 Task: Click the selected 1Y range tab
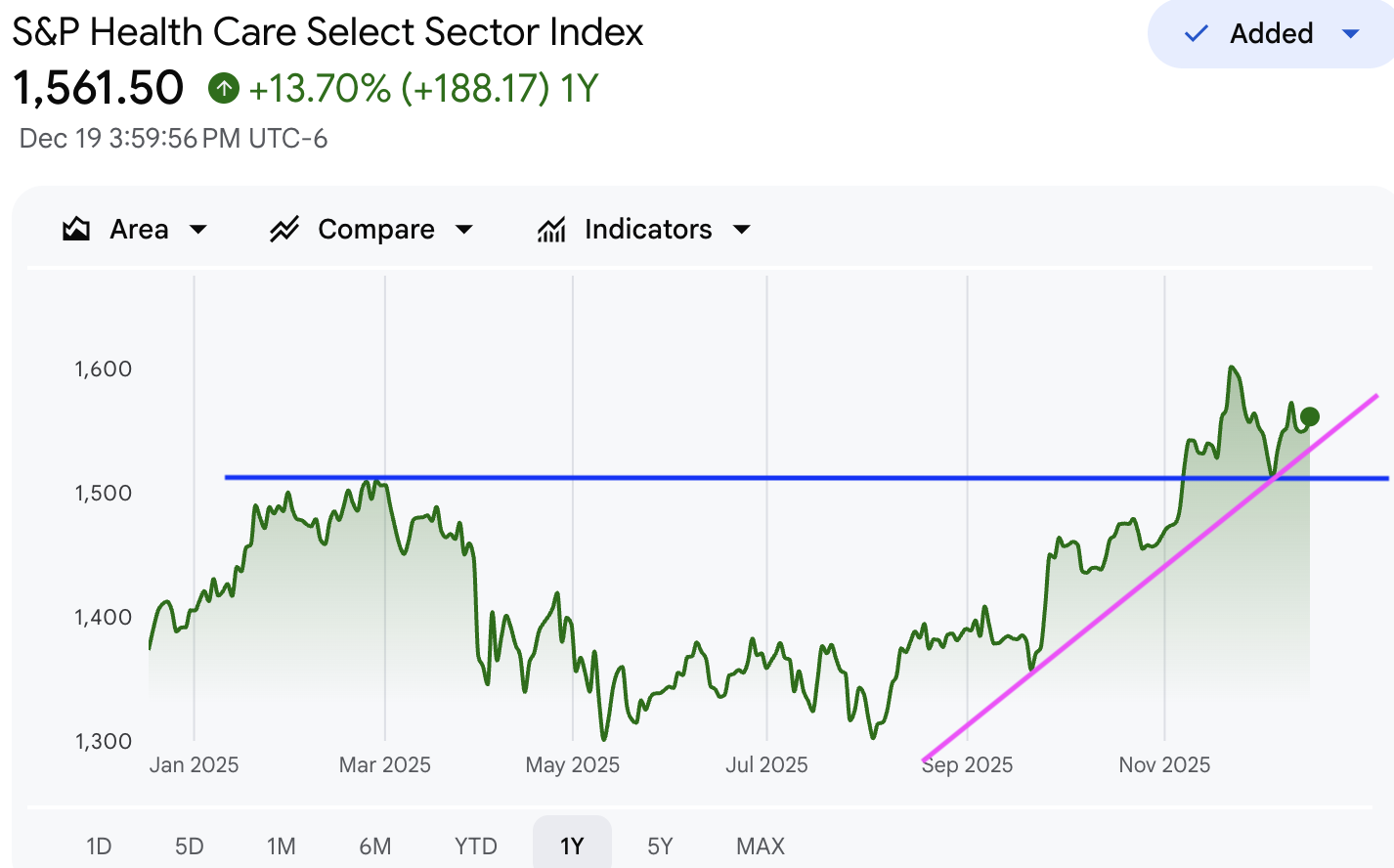[572, 846]
